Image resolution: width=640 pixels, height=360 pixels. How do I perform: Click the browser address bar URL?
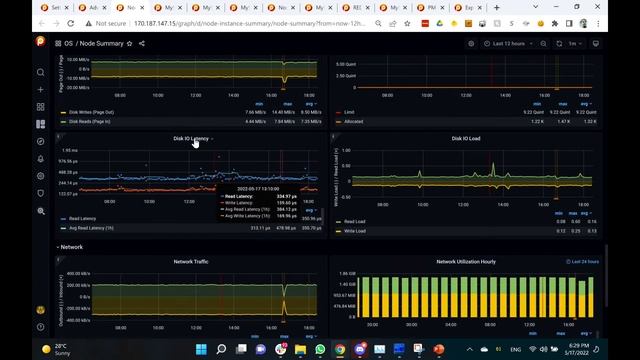(x=249, y=24)
